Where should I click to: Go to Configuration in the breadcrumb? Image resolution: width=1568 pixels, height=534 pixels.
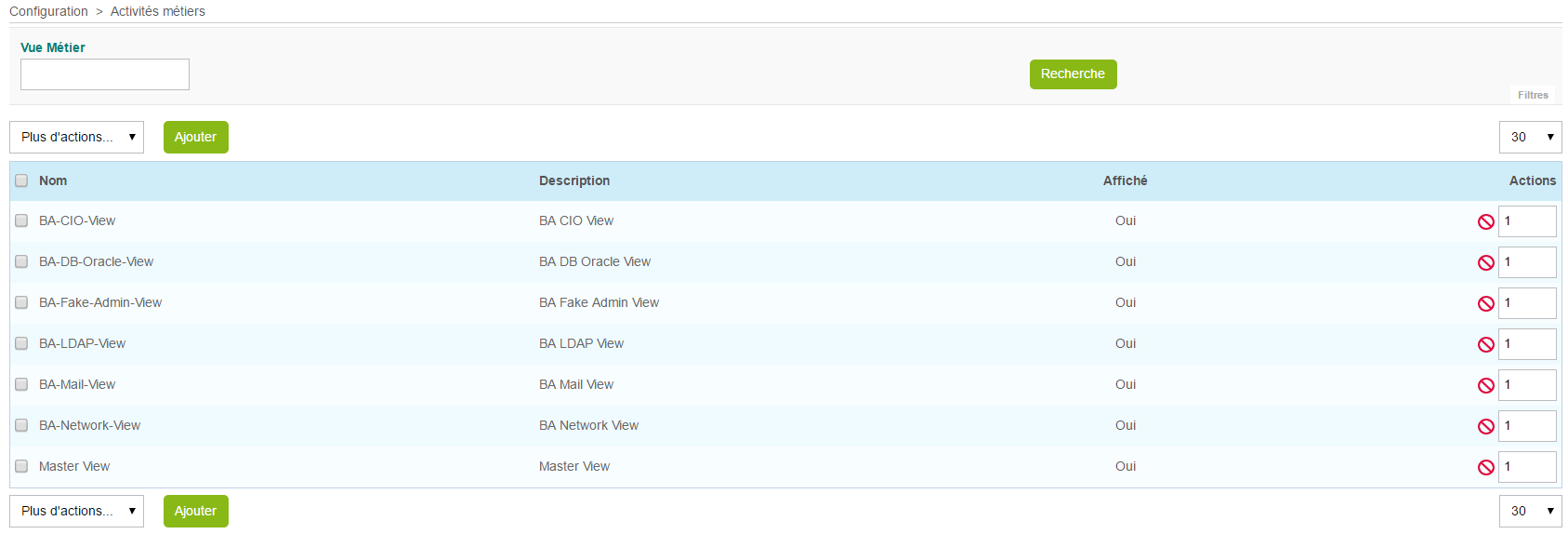[x=48, y=11]
